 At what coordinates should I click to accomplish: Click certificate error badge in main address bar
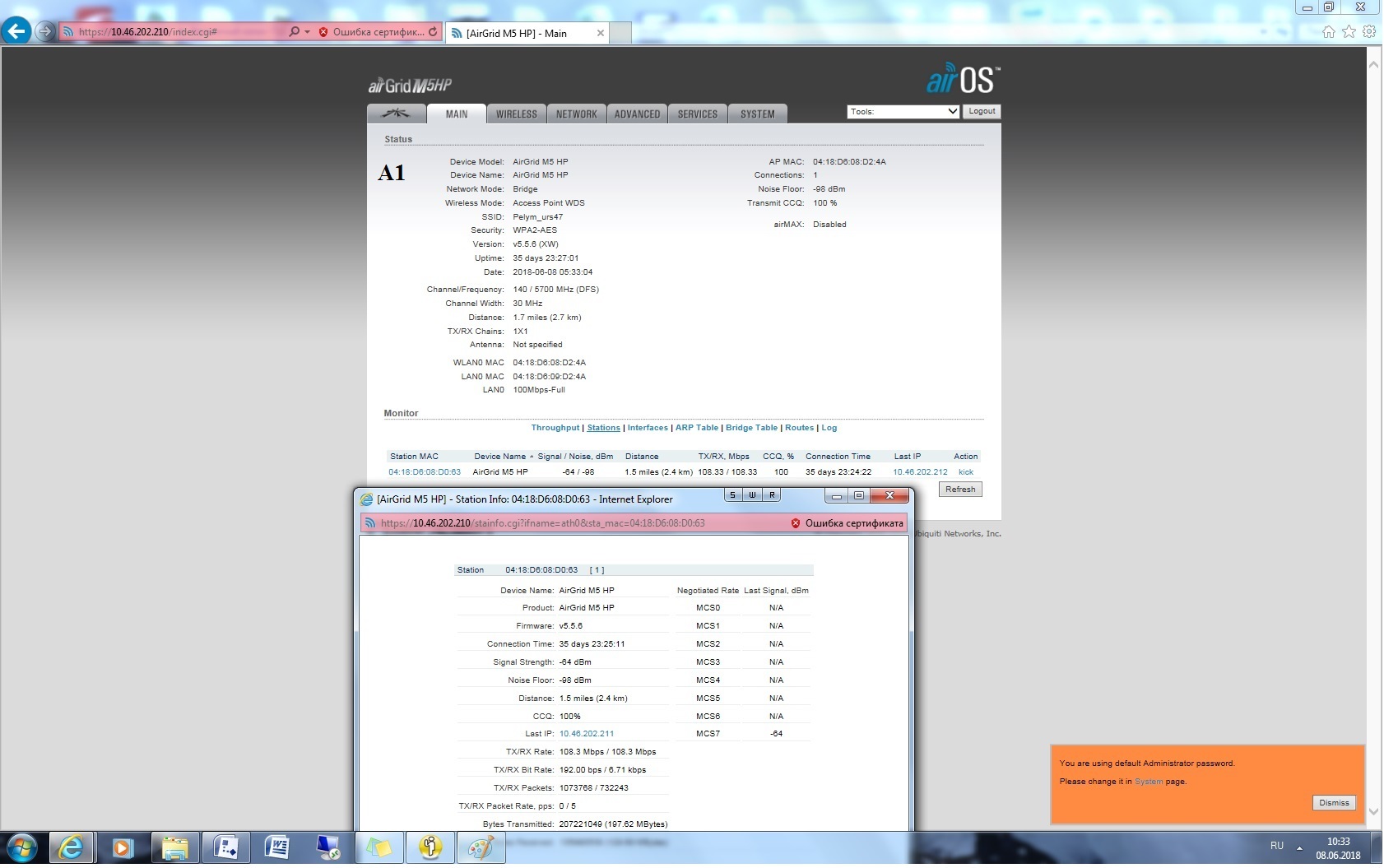coord(371,32)
